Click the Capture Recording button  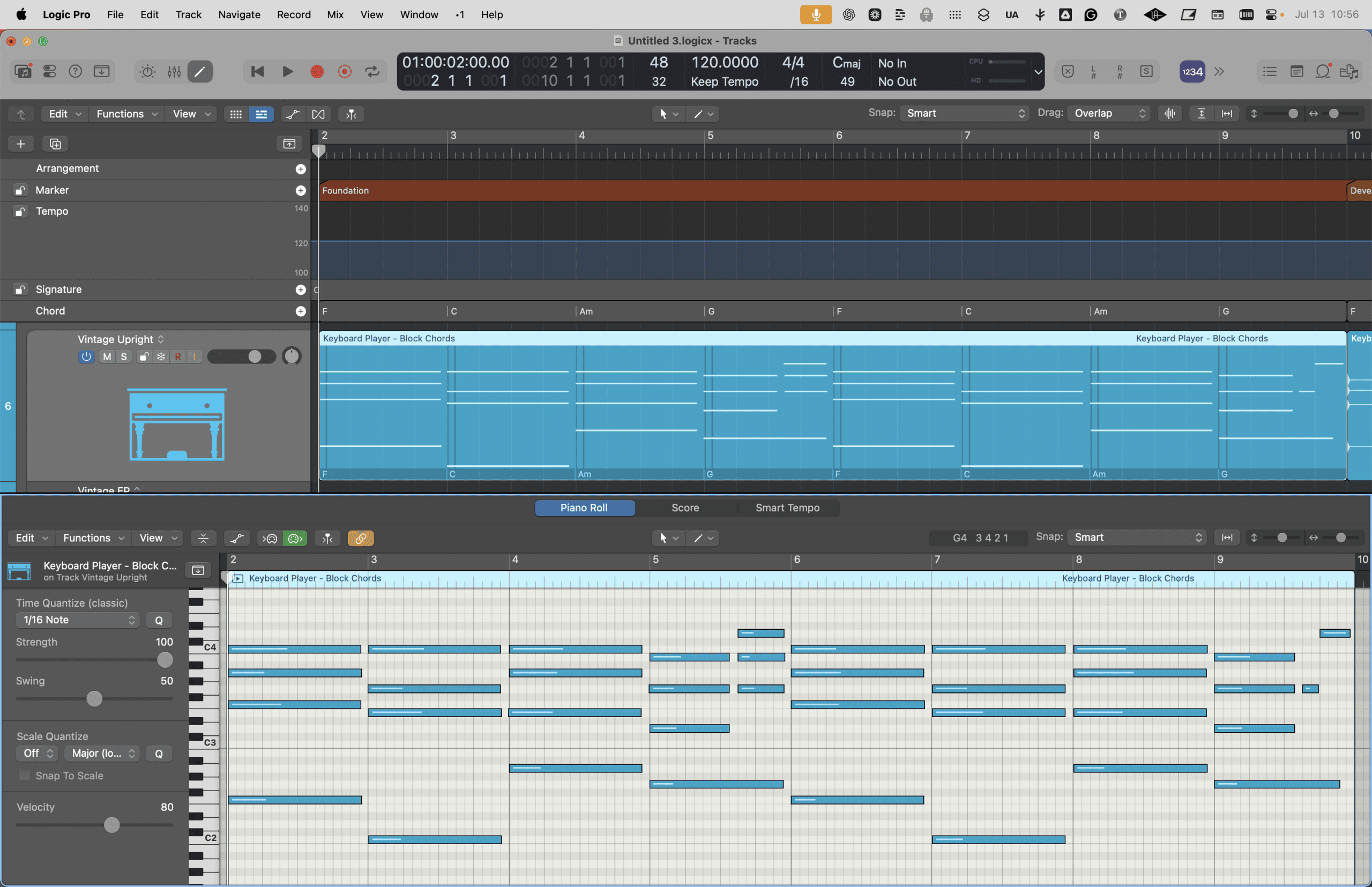point(345,71)
